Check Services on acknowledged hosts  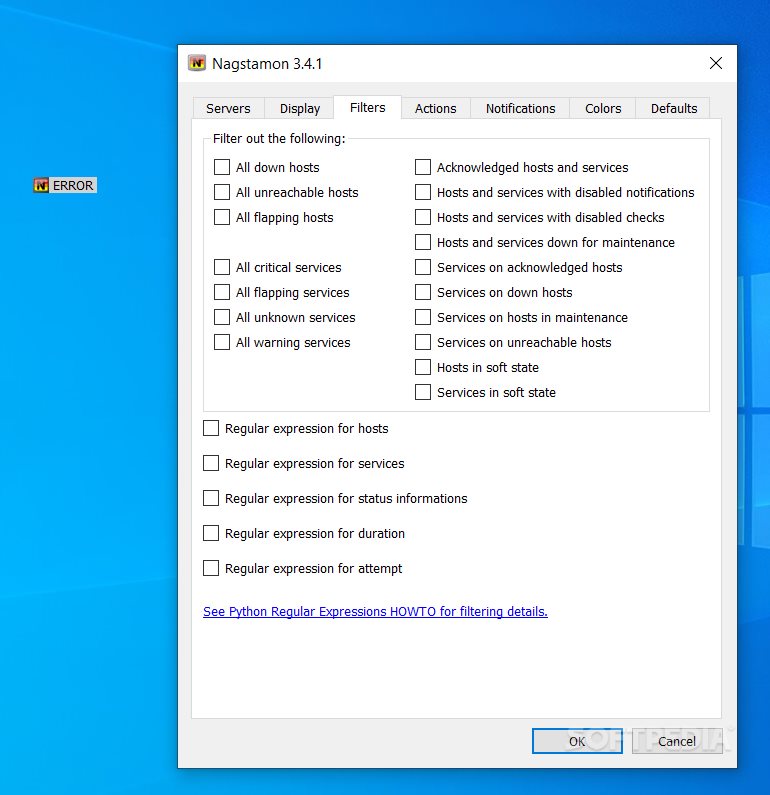pos(423,267)
